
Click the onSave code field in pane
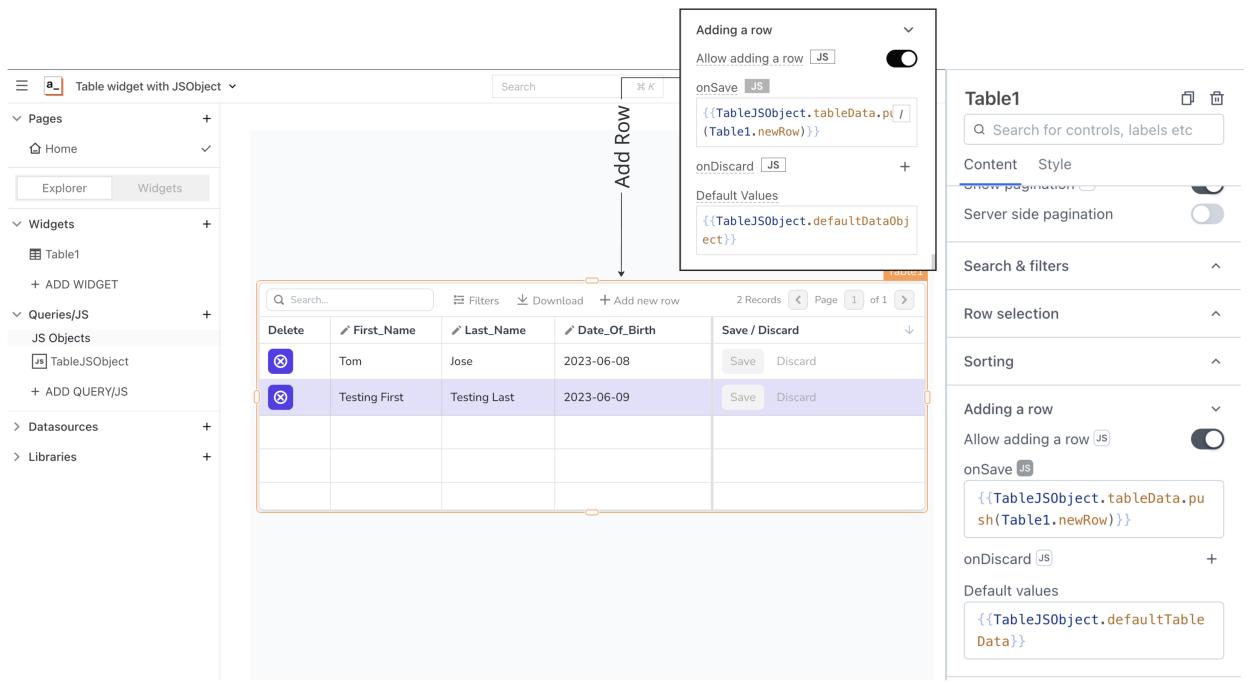[1094, 509]
